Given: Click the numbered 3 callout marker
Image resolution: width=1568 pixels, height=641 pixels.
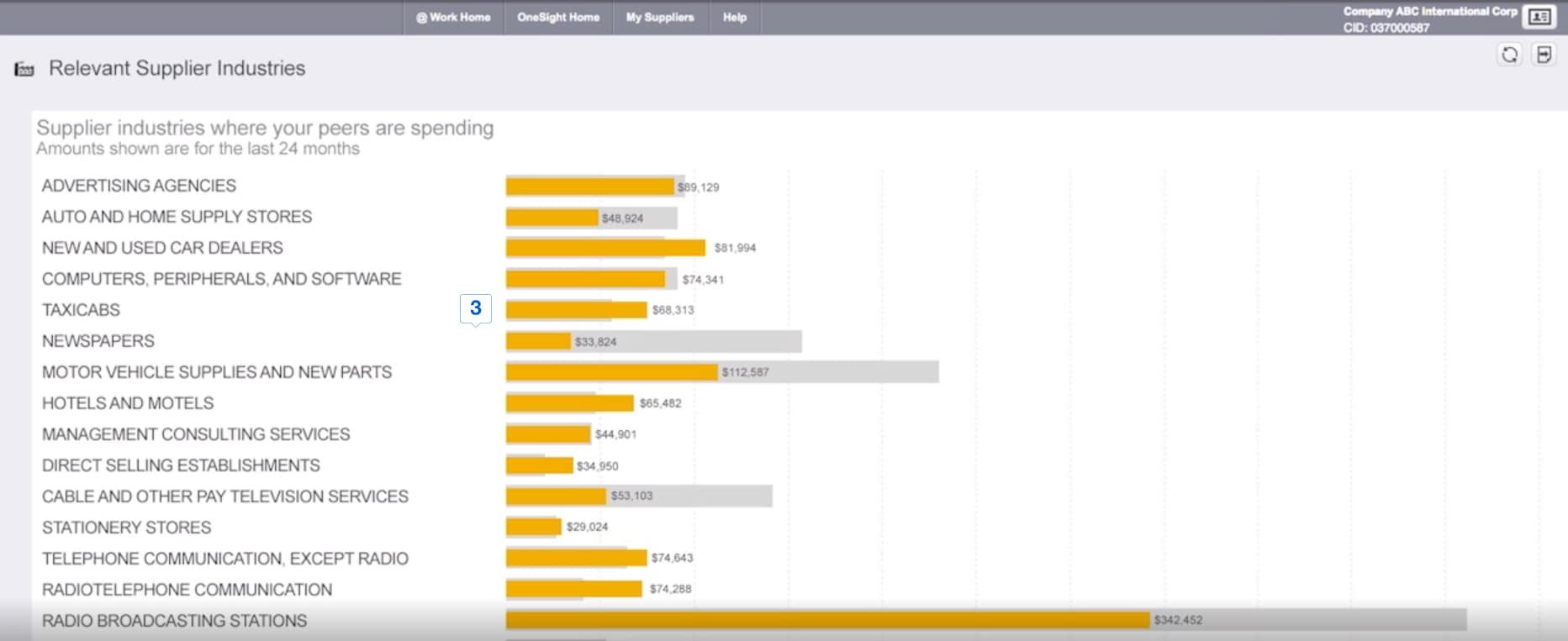Looking at the screenshot, I should (x=476, y=308).
